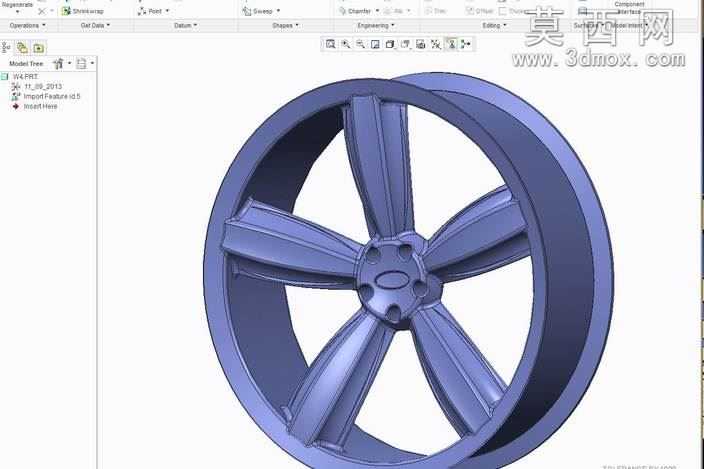Image resolution: width=704 pixels, height=469 pixels.
Task: Select the 11_09_2013 tree item
Action: pos(37,86)
